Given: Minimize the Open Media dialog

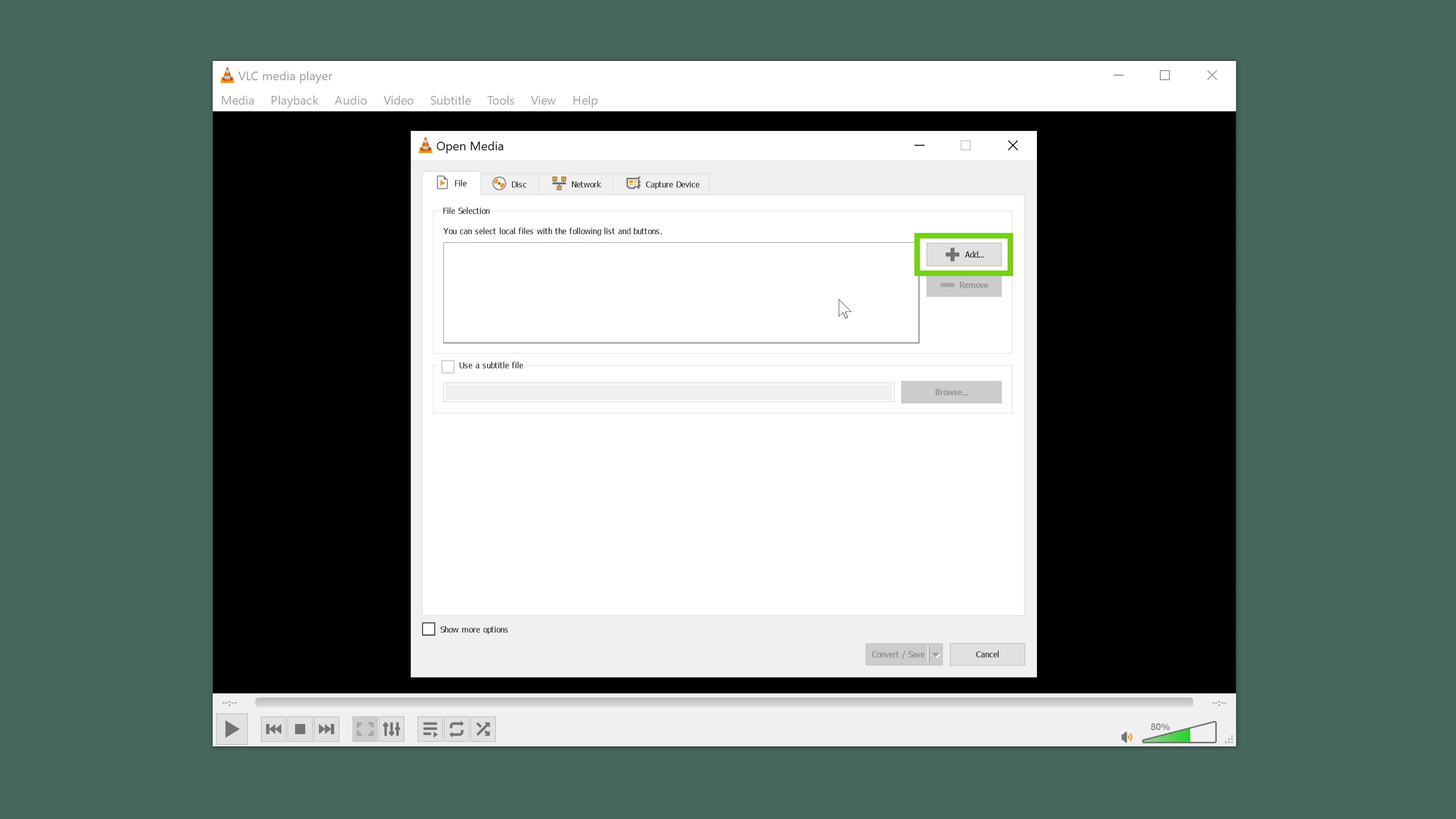Looking at the screenshot, I should [919, 145].
